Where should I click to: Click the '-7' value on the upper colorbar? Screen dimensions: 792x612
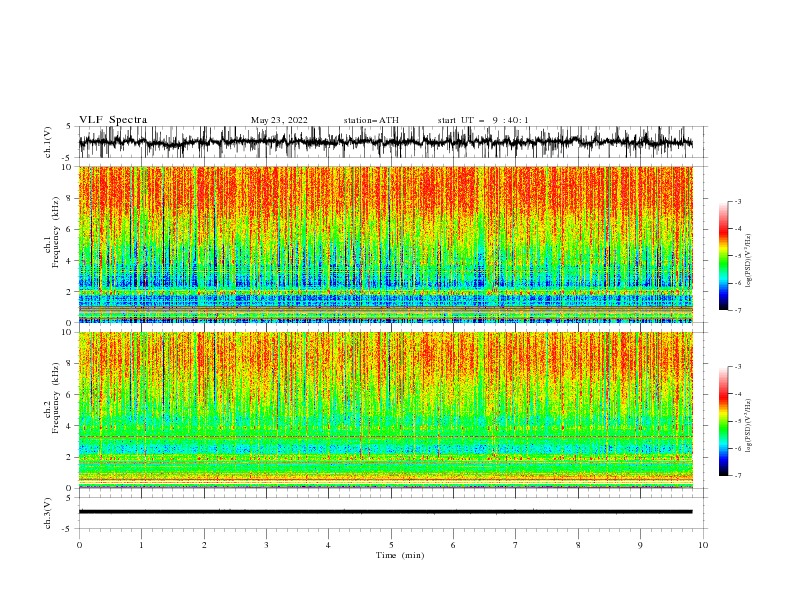click(738, 311)
